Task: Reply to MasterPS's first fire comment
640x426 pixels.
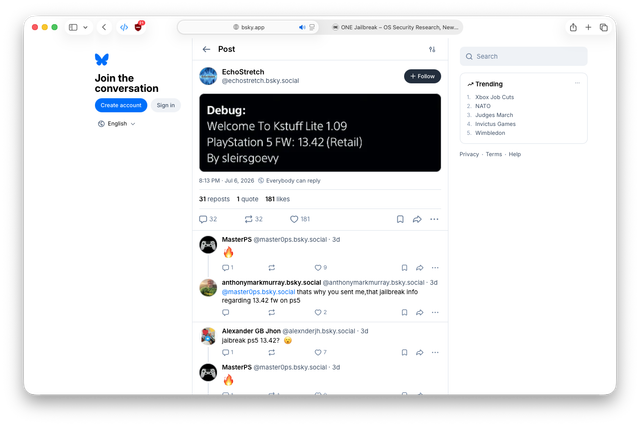Action: (x=227, y=268)
